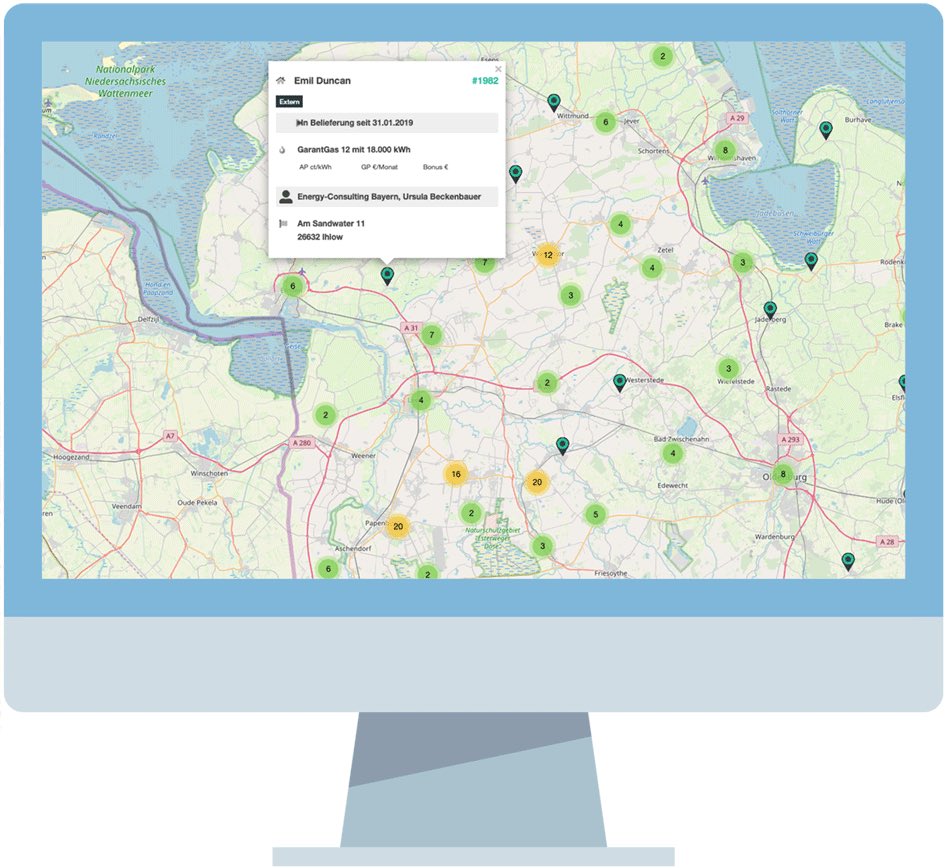The width and height of the screenshot is (945, 868).
Task: Click the 'Bonus €' label
Action: (435, 167)
